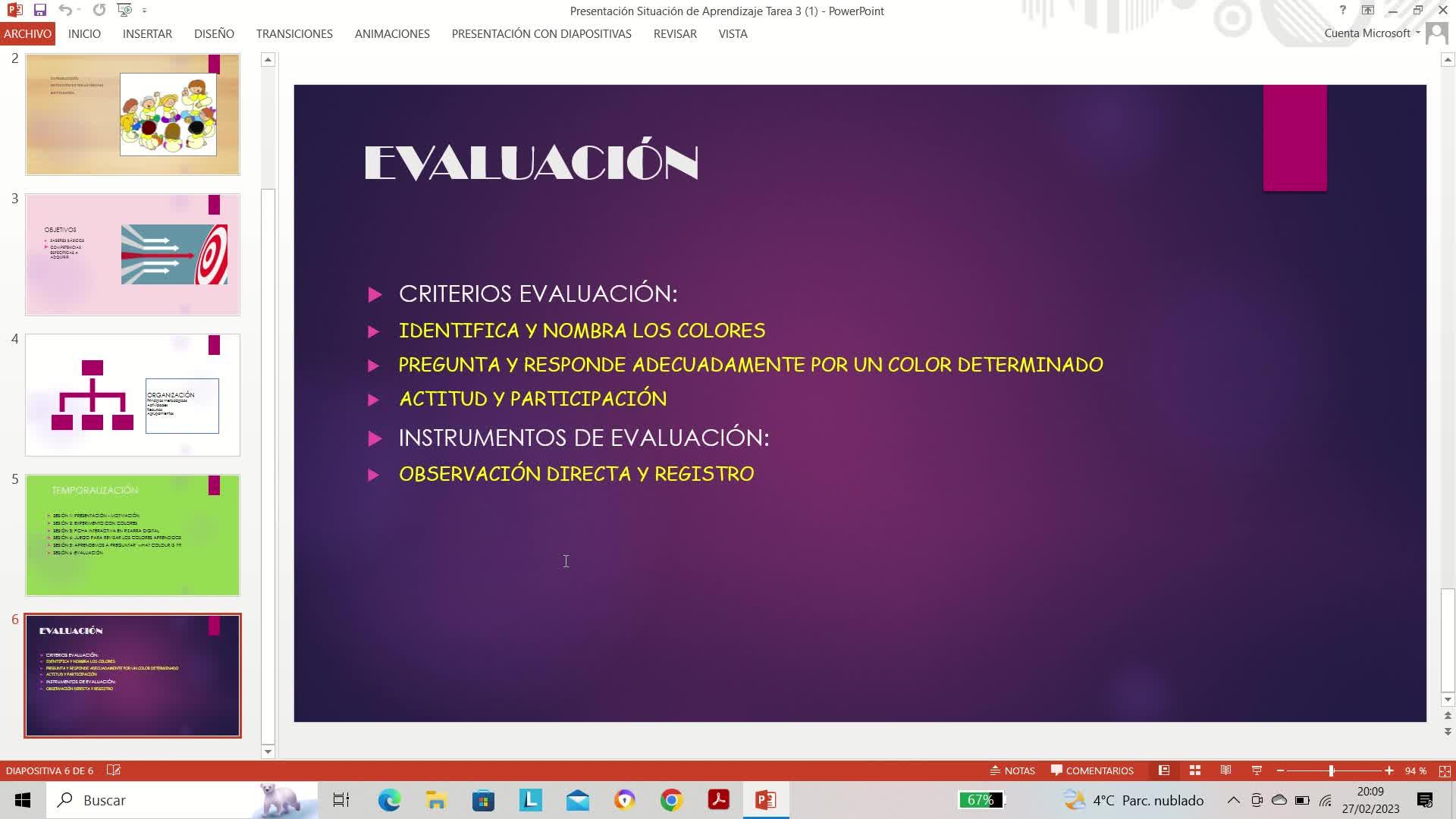The width and height of the screenshot is (1456, 819).
Task: Launch slide show from the status bar icon
Action: click(1257, 770)
